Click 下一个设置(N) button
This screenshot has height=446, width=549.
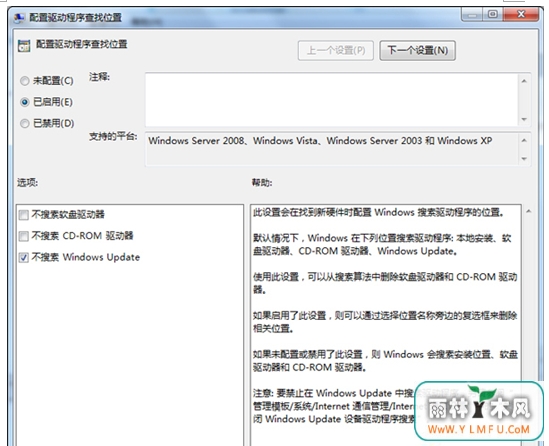(x=417, y=51)
